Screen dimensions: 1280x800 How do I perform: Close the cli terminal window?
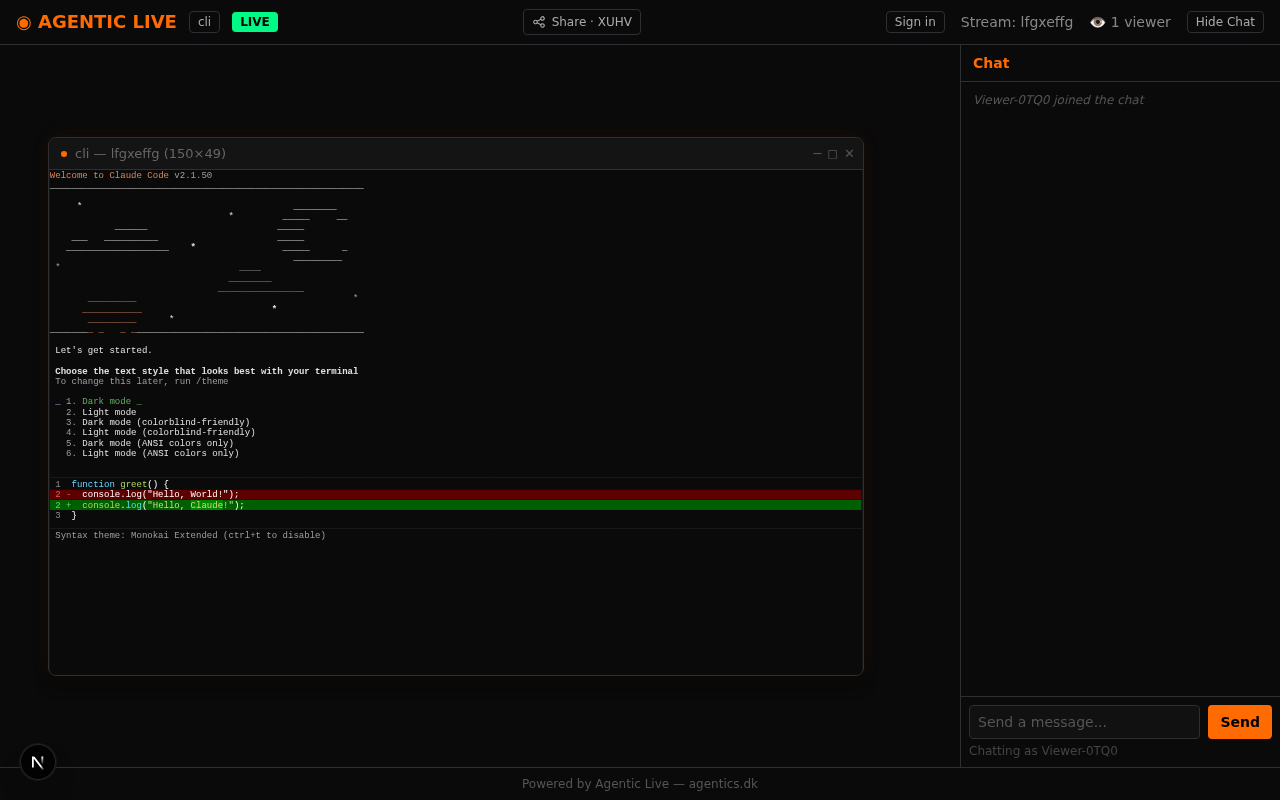pyautogui.click(x=849, y=154)
